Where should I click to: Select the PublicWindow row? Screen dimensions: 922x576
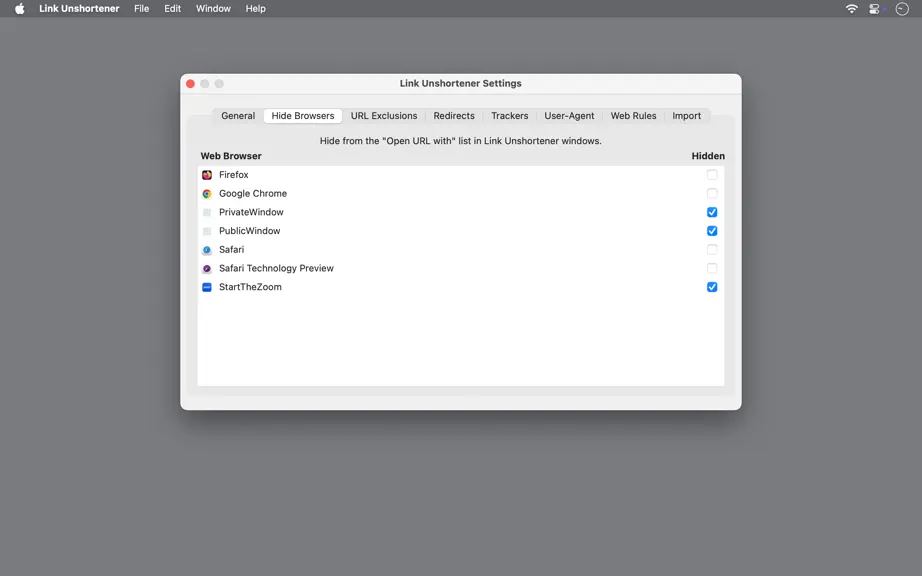461,231
